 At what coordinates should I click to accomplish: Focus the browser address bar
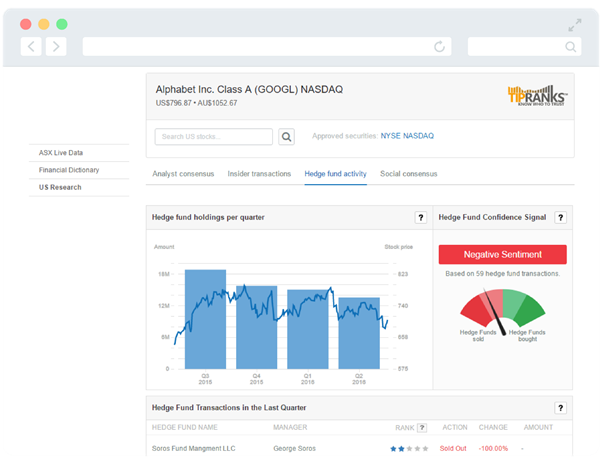pyautogui.click(x=267, y=47)
